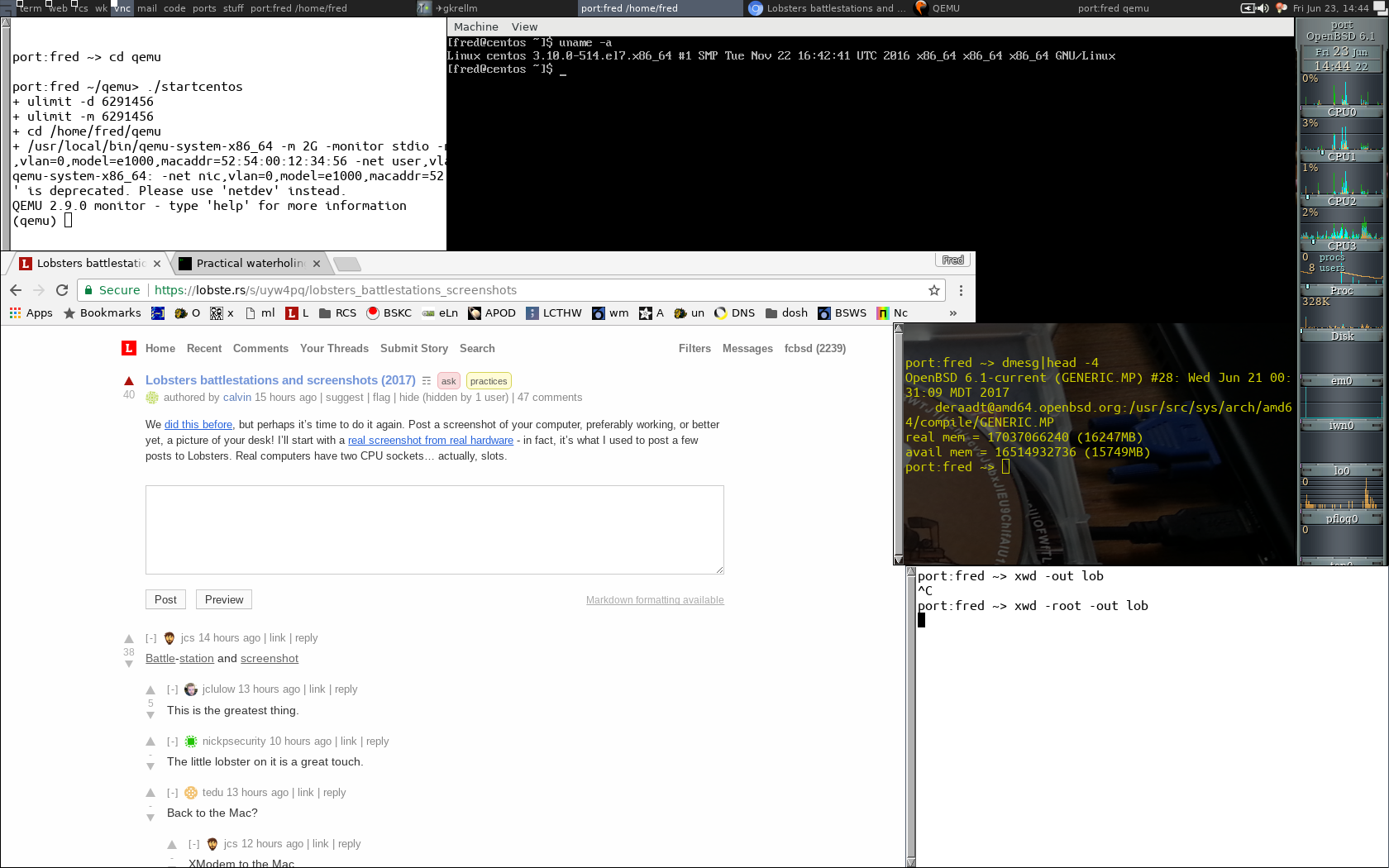Follow the did this before link
1389x868 pixels.
[x=198, y=424]
